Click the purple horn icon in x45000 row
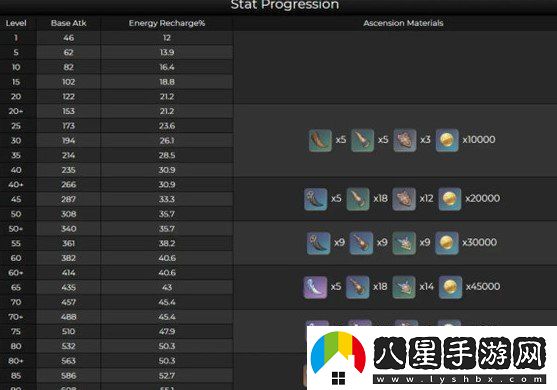 (x=315, y=287)
